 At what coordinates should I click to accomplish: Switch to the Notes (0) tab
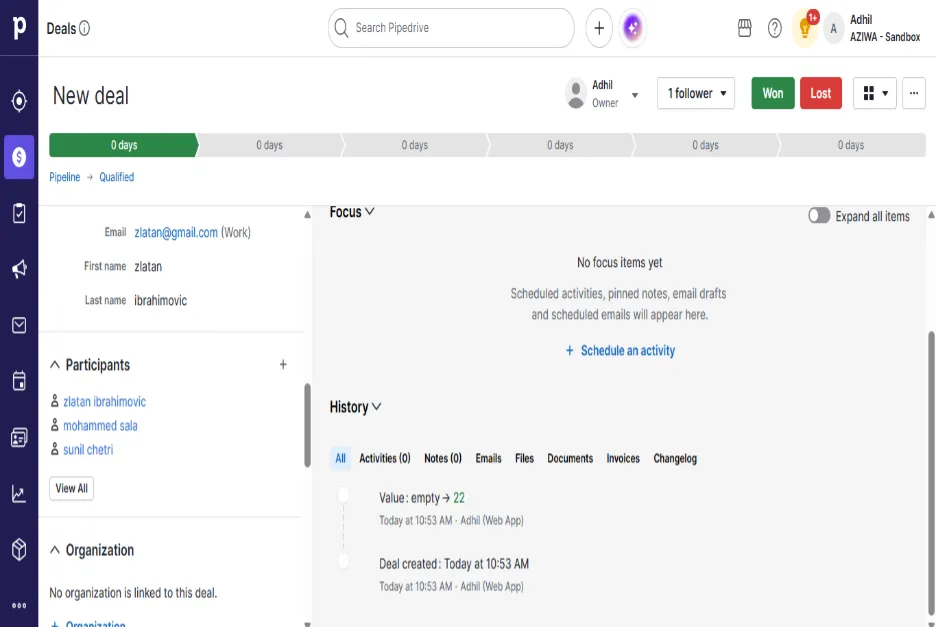tap(443, 459)
